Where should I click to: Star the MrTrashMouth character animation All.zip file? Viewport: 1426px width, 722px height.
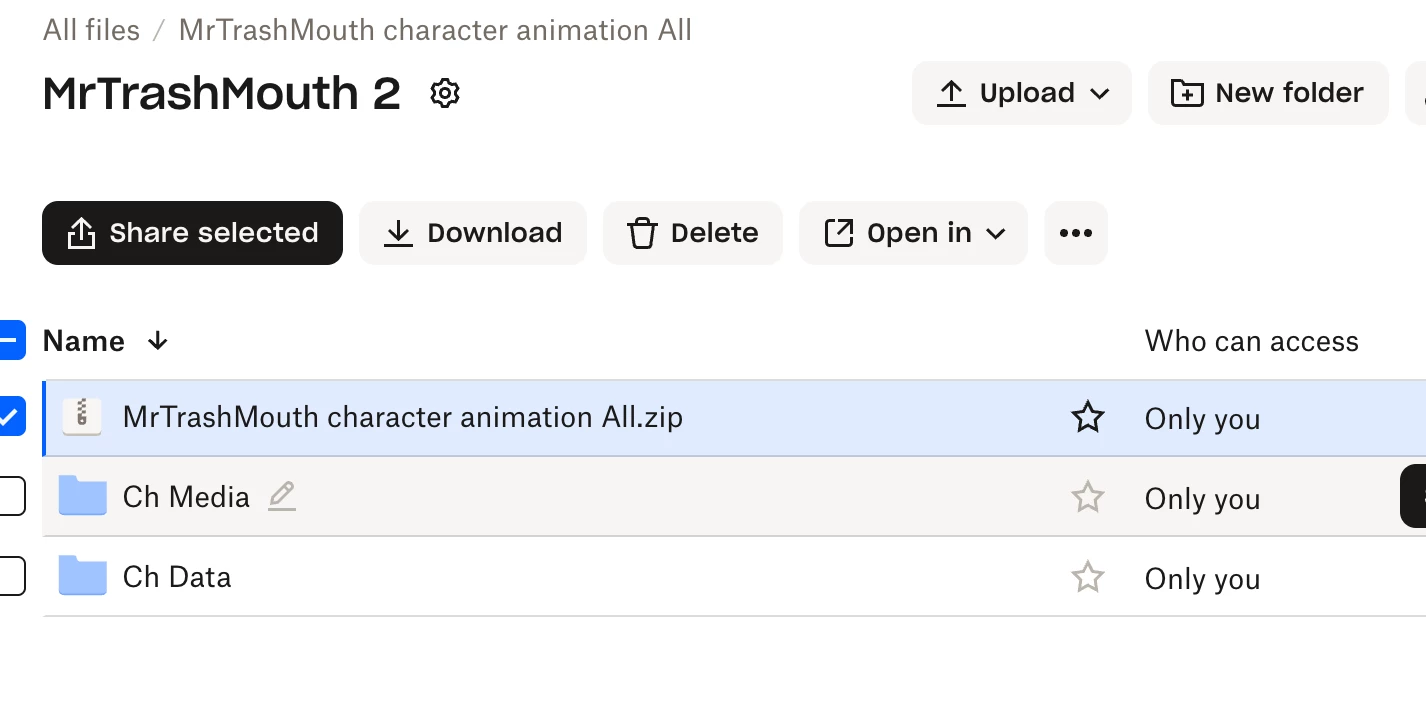click(1087, 417)
